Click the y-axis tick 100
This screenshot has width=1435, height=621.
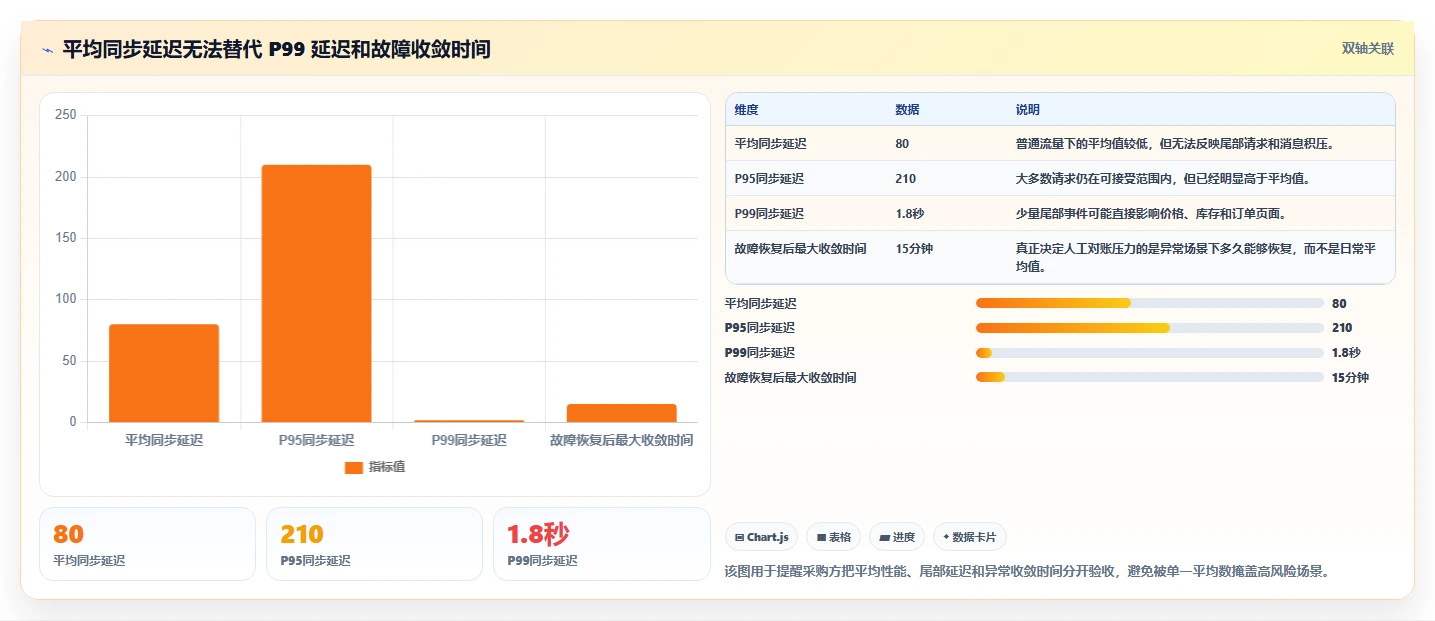tap(66, 299)
